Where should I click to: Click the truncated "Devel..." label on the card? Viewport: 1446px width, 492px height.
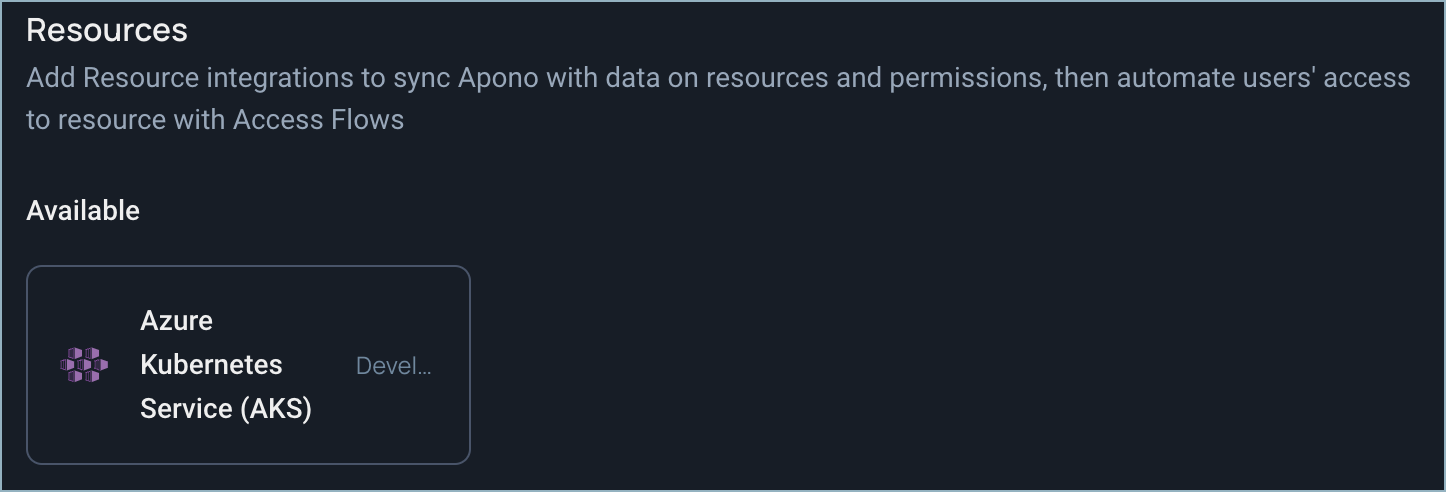(394, 366)
